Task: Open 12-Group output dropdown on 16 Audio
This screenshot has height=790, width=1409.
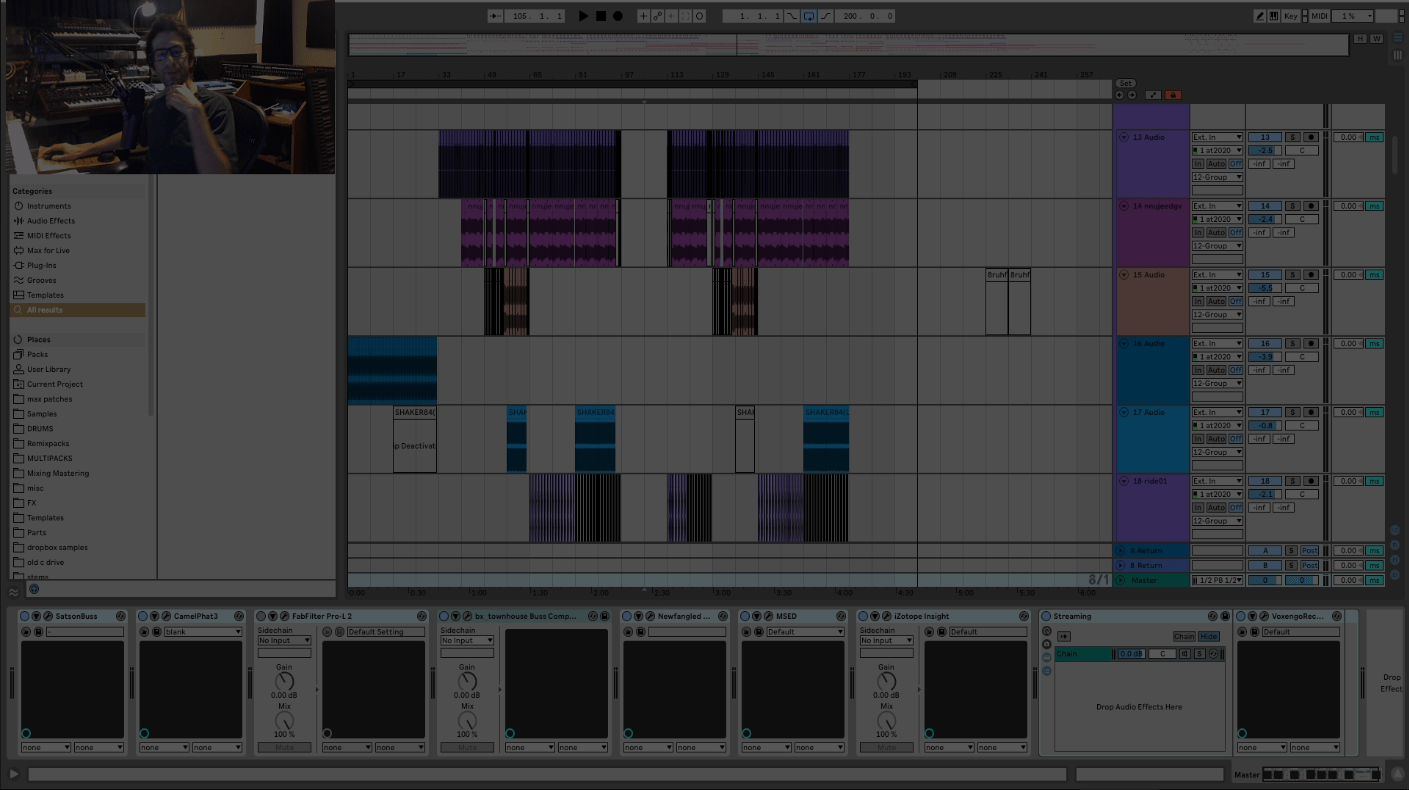Action: coord(1217,383)
